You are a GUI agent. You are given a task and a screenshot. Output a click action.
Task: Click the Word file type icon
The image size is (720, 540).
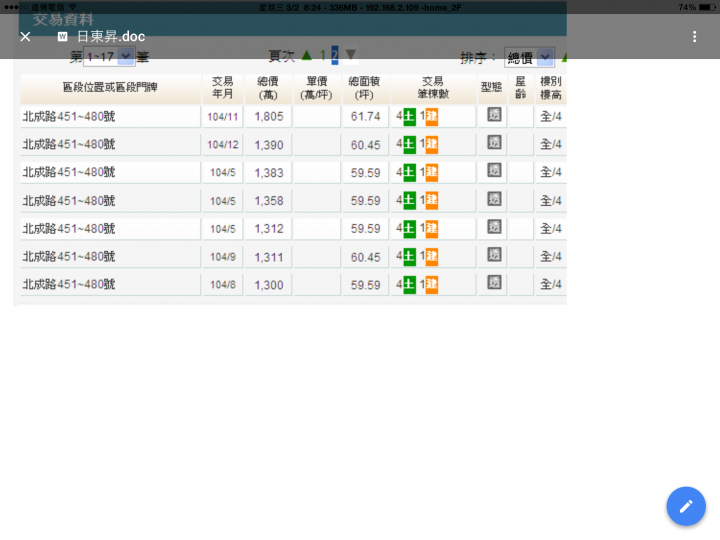coord(62,37)
